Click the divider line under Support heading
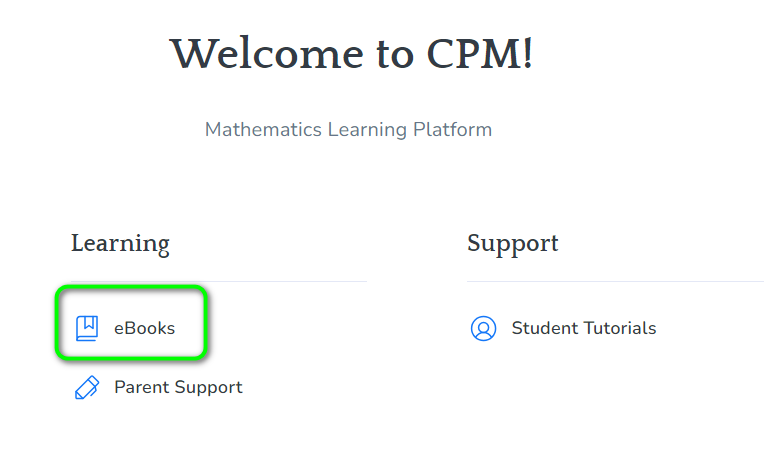The image size is (784, 469). pyautogui.click(x=616, y=282)
